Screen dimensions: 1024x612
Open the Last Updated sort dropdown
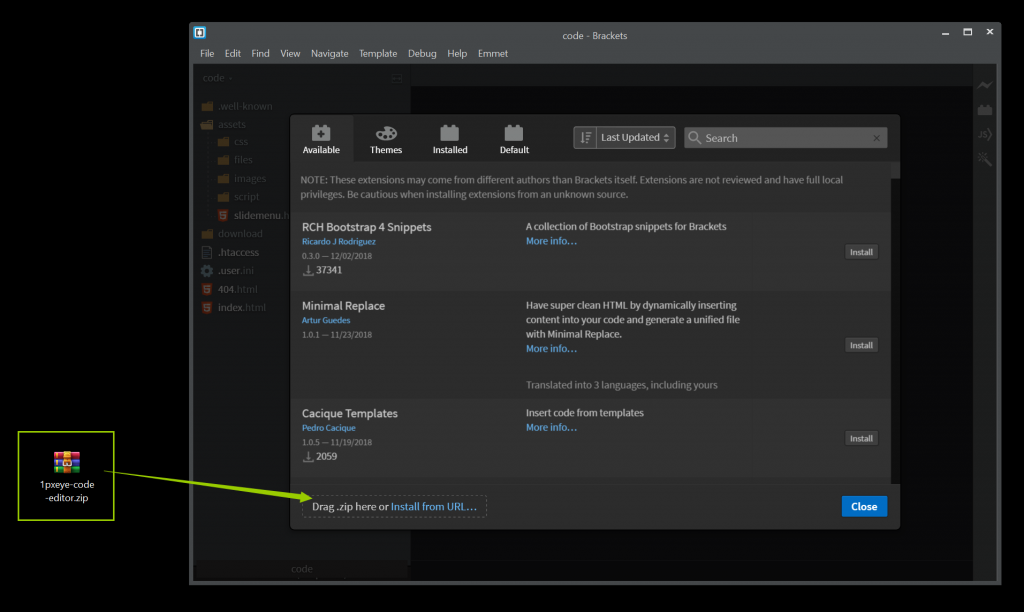point(636,137)
